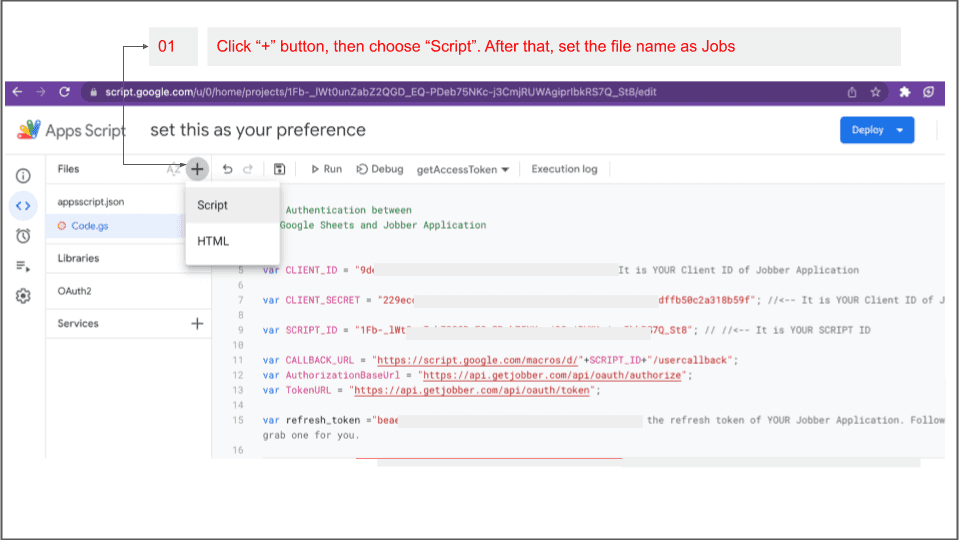Viewport: 960px width, 540px height.
Task: Bookmark page with the star icon
Action: click(875, 92)
